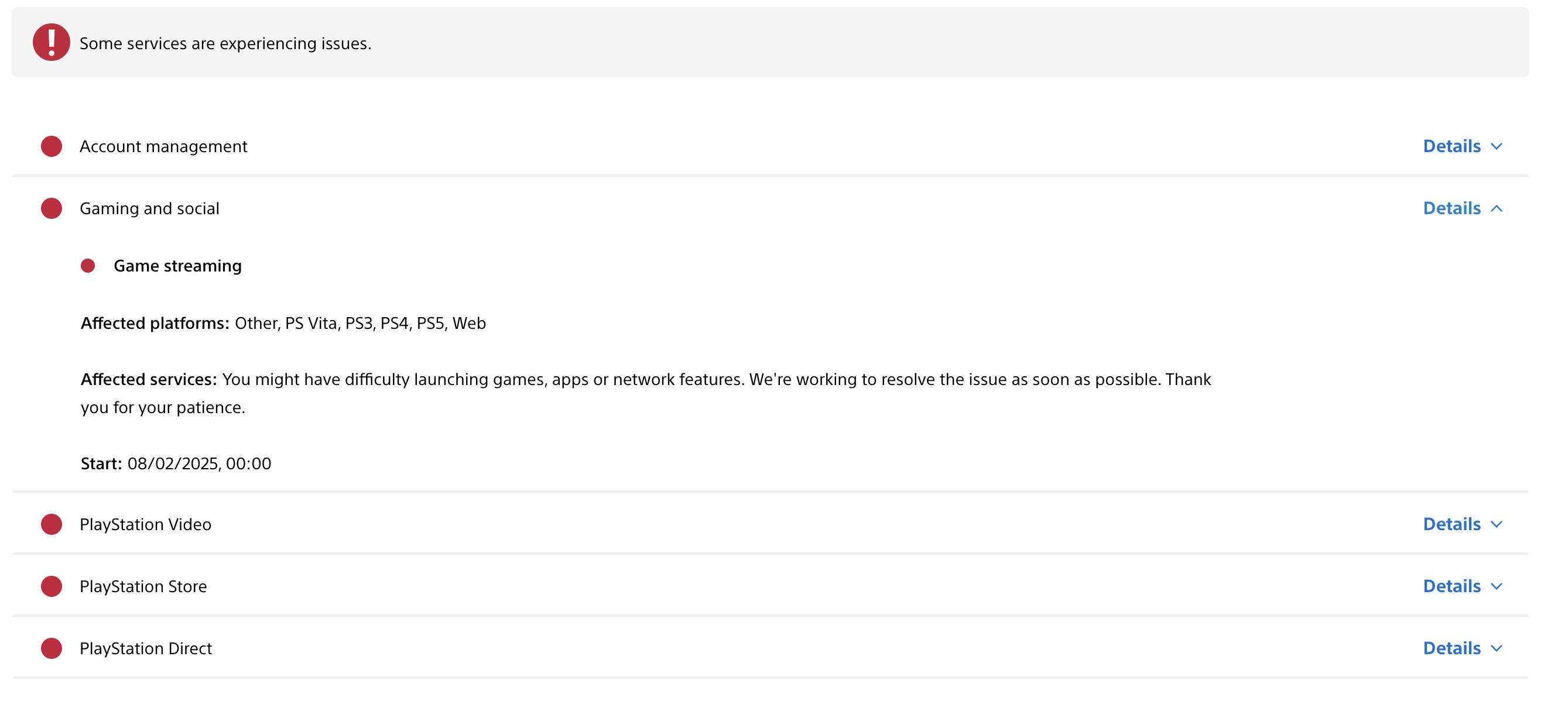Click the red status icon for PlayStation Video

53,523
